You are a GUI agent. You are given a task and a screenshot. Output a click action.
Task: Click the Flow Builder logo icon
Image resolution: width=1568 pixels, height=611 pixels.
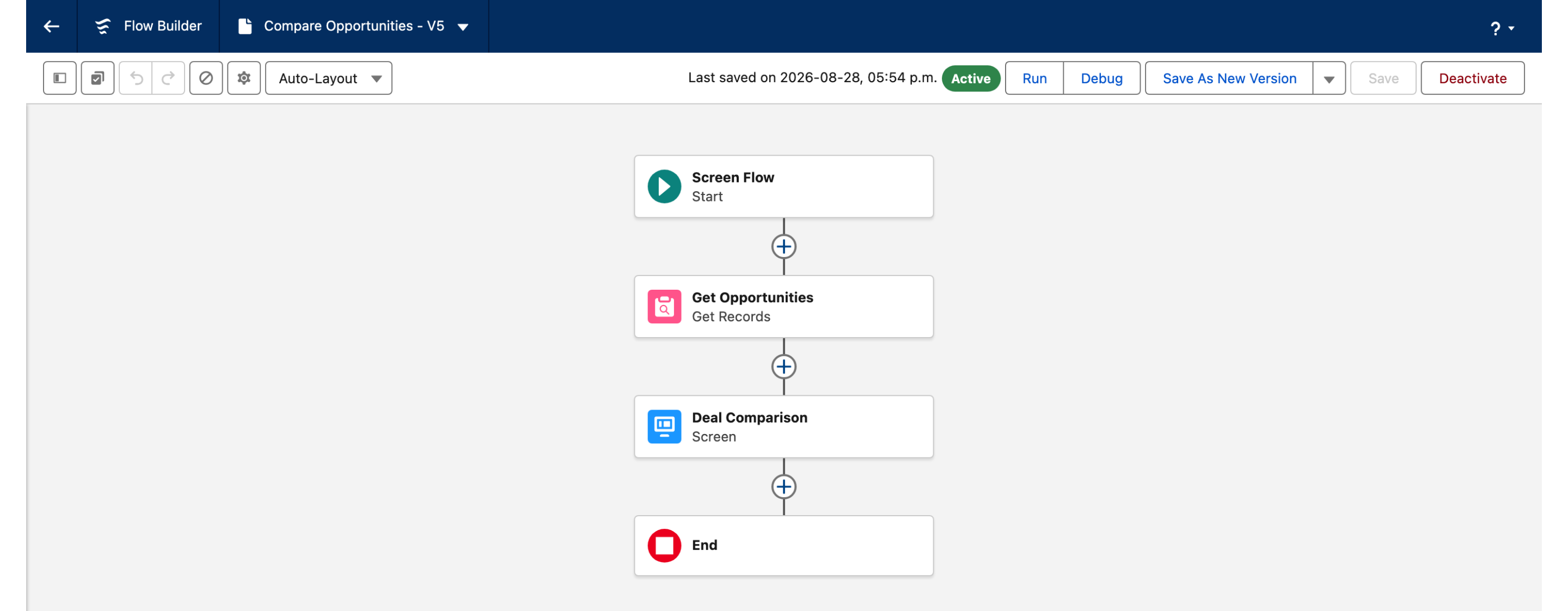tap(103, 26)
